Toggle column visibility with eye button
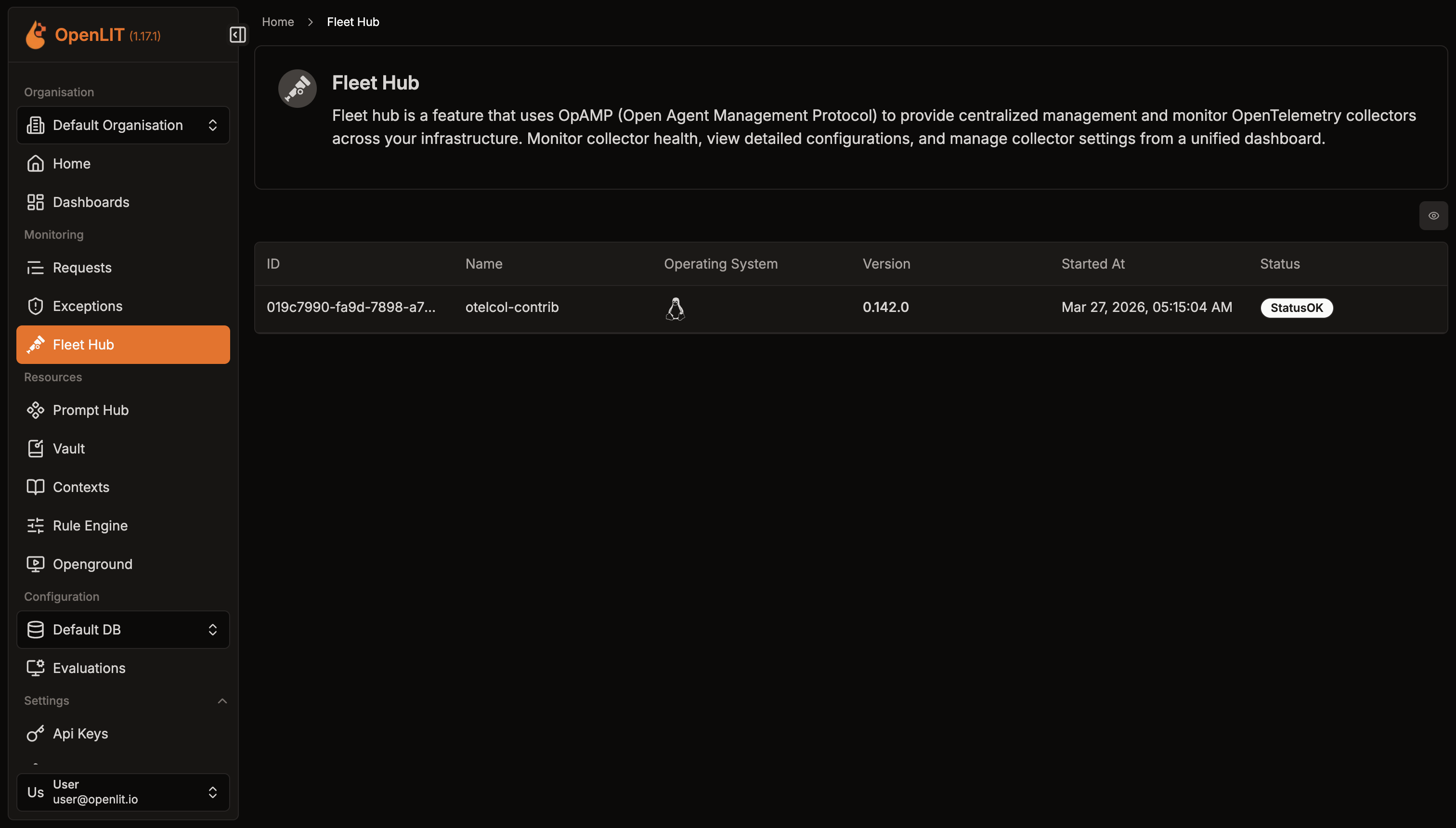 point(1433,216)
